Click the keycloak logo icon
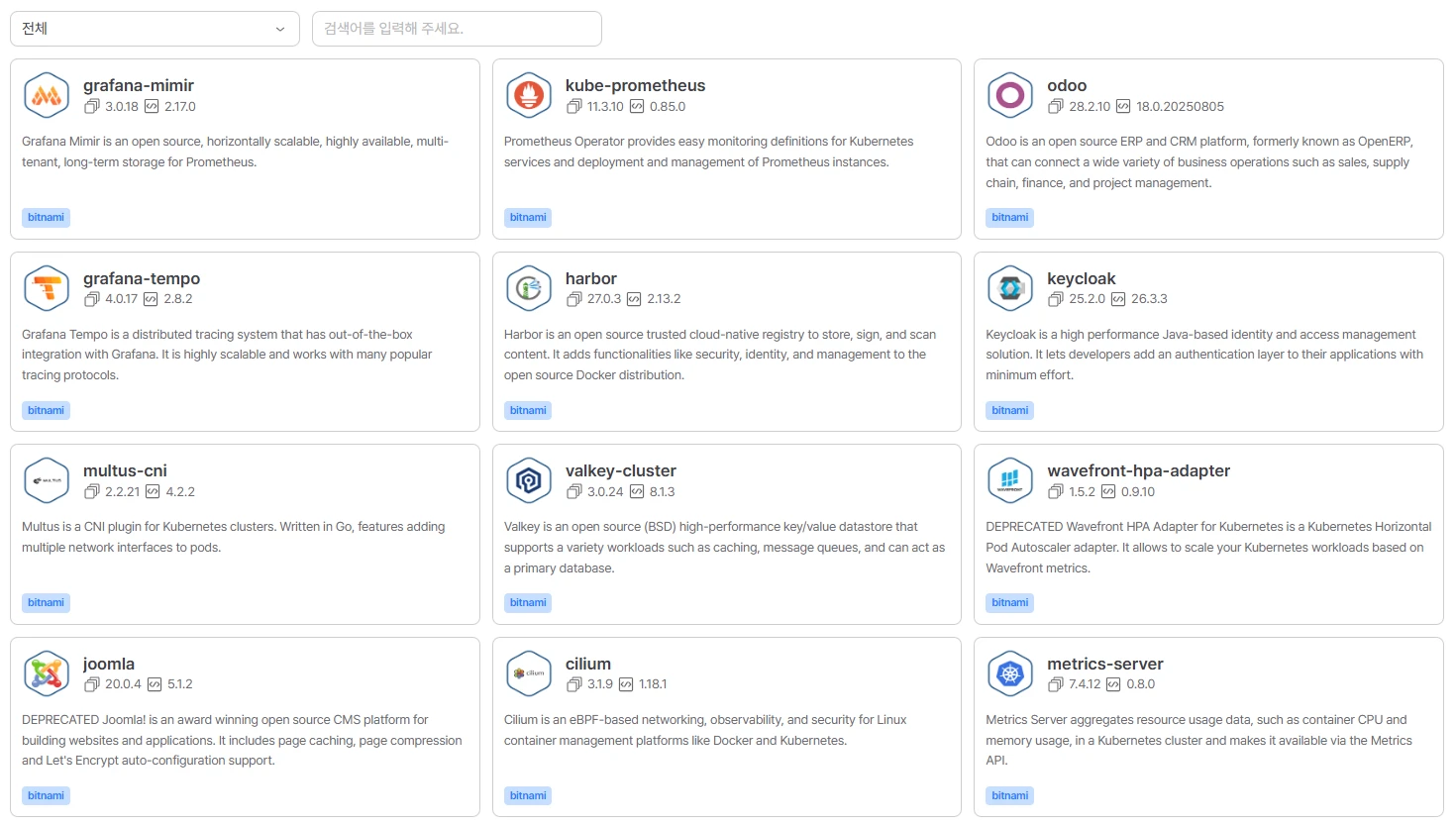This screenshot has width=1456, height=826. [x=1010, y=288]
